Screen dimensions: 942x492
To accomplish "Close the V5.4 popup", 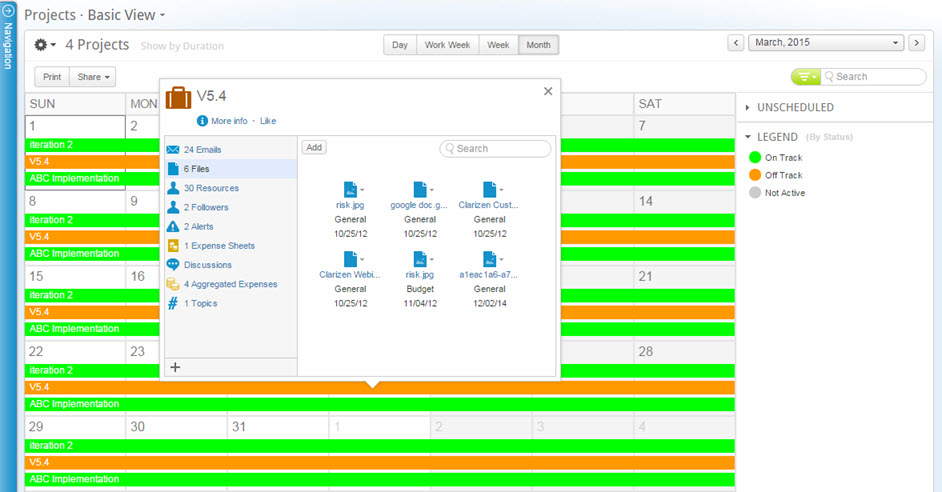I will (548, 91).
